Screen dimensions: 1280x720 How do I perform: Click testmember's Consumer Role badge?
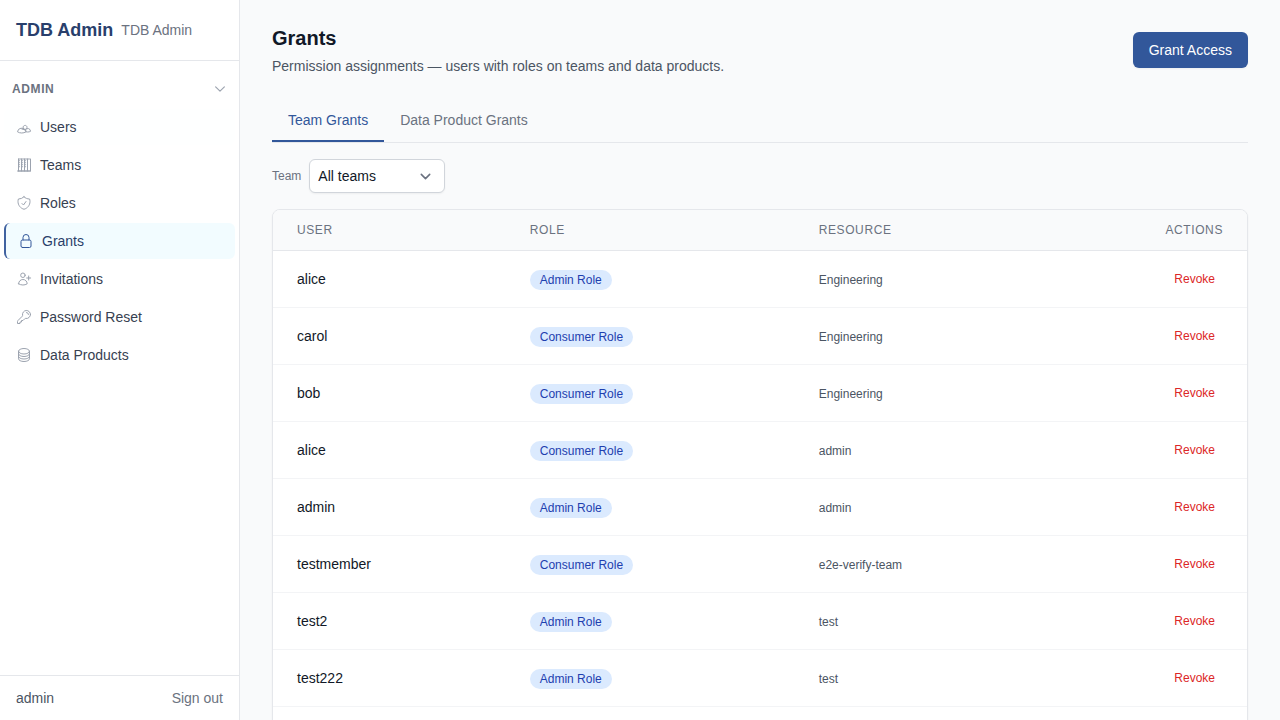coord(581,565)
